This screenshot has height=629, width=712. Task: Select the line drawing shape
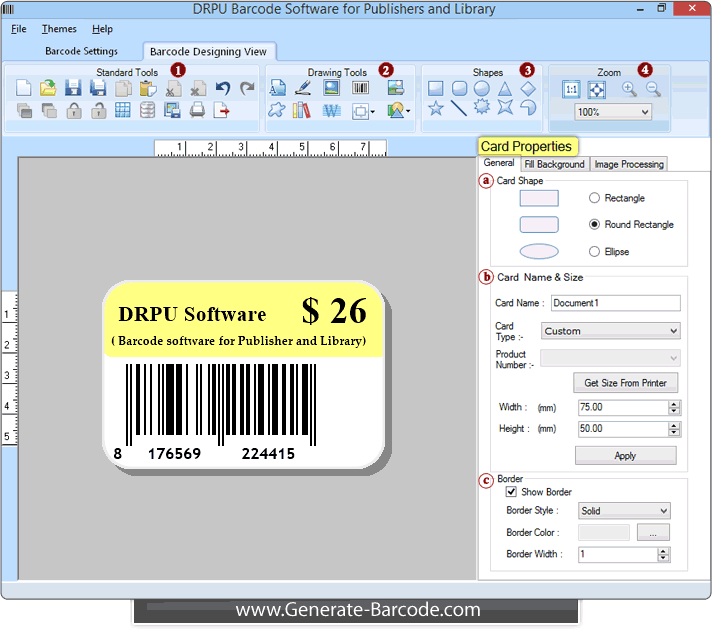pyautogui.click(x=459, y=108)
